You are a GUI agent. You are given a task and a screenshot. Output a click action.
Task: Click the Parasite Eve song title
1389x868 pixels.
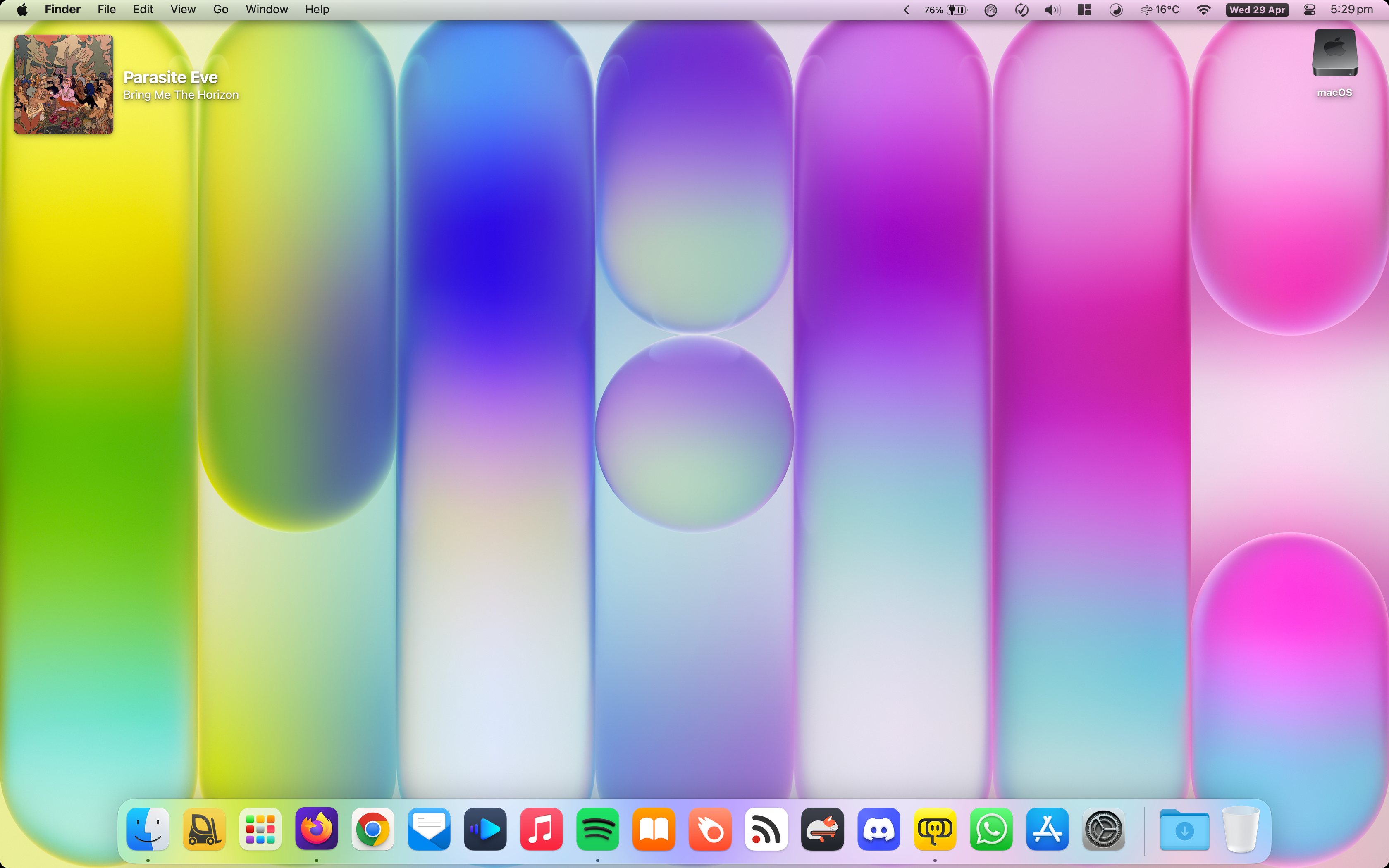click(x=170, y=78)
